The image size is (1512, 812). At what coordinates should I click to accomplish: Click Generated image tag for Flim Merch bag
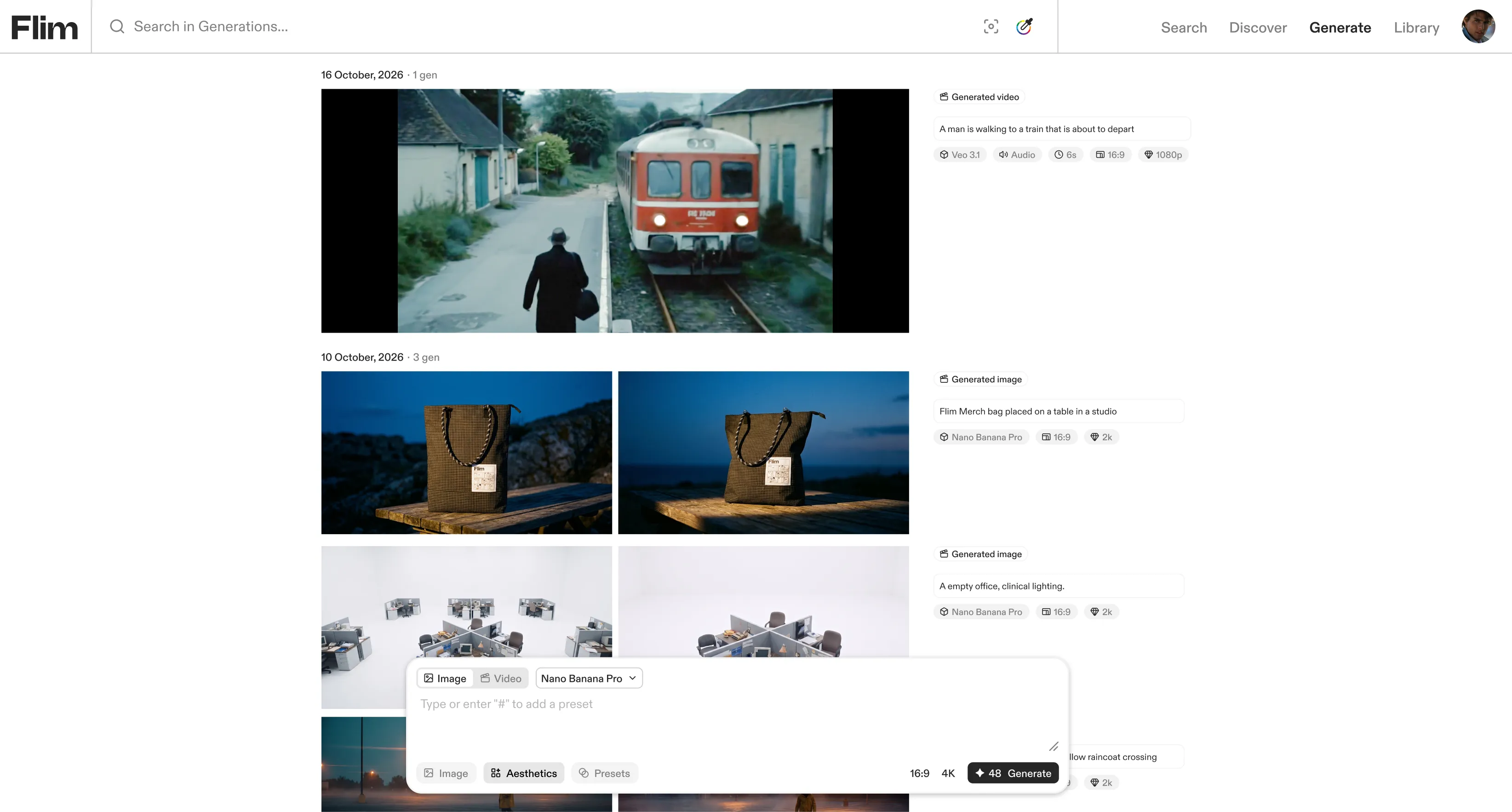click(980, 379)
